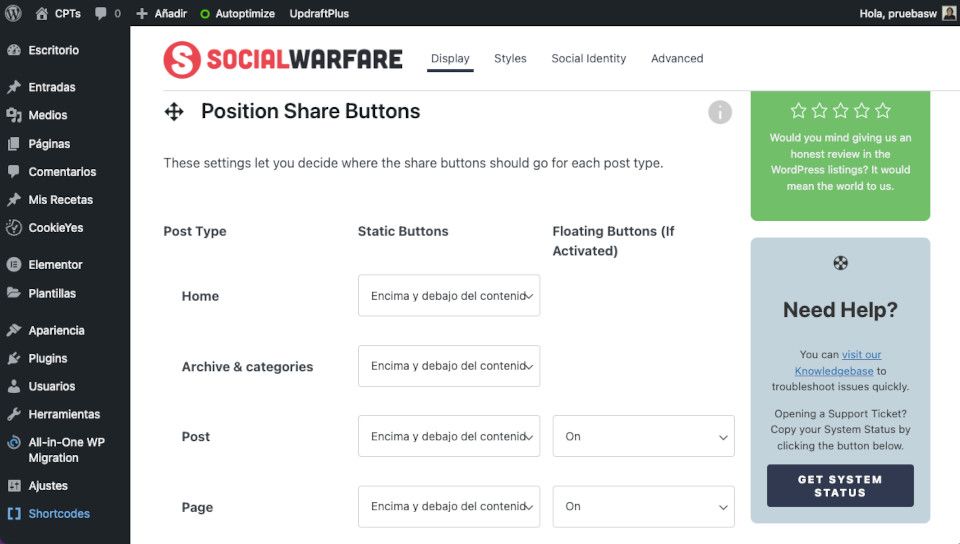Open the Advanced tab
The height and width of the screenshot is (544, 960).
coord(677,58)
